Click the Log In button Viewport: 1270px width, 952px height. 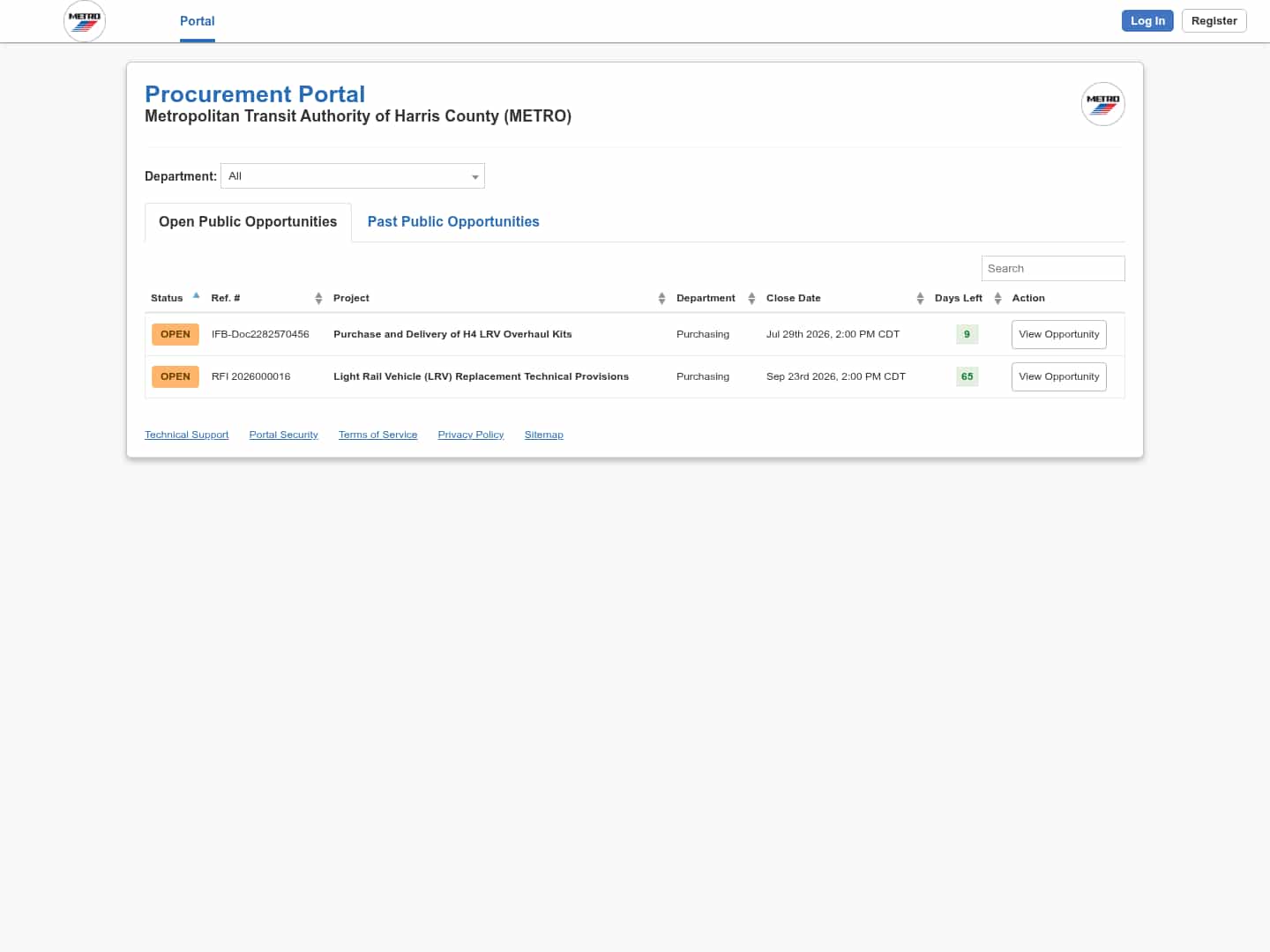coord(1147,21)
